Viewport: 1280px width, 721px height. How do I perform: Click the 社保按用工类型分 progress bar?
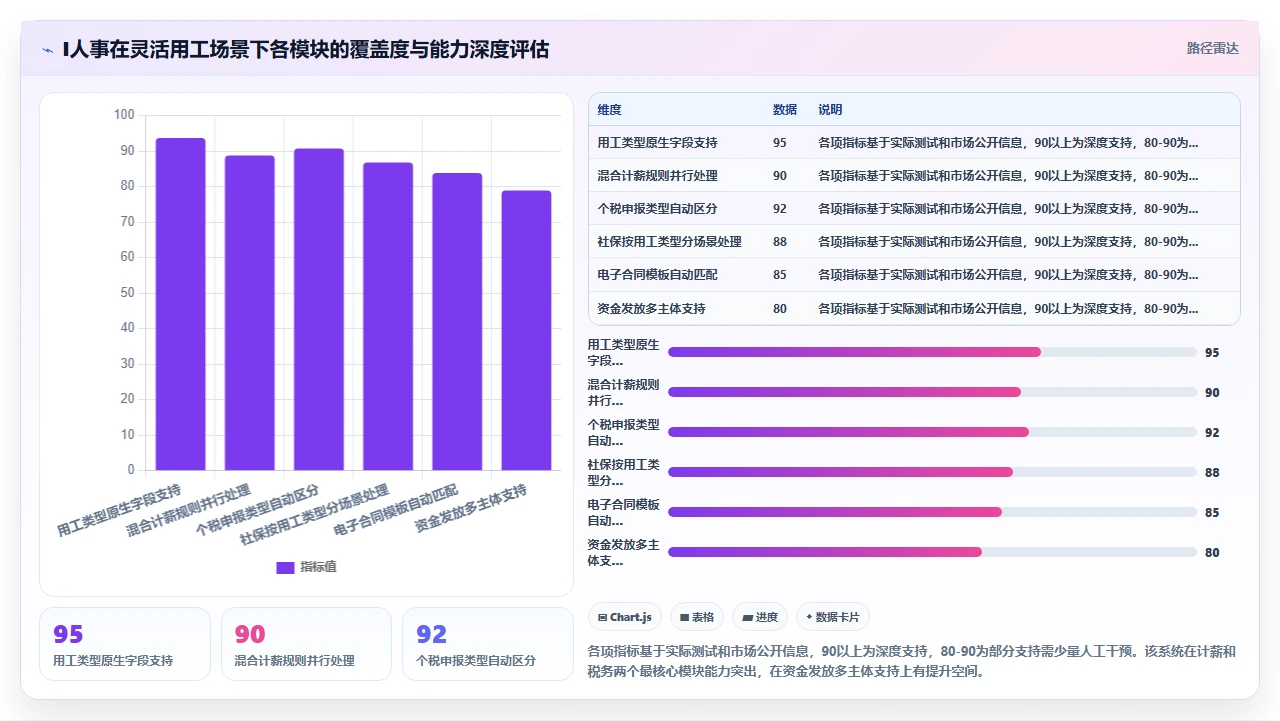932,472
